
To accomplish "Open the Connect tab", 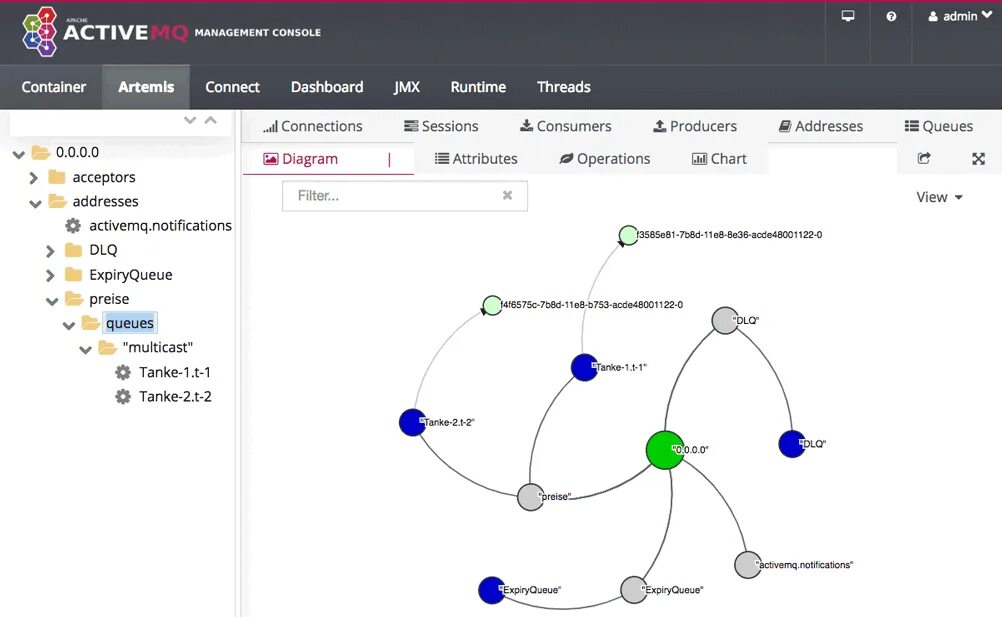I will (x=232, y=87).
